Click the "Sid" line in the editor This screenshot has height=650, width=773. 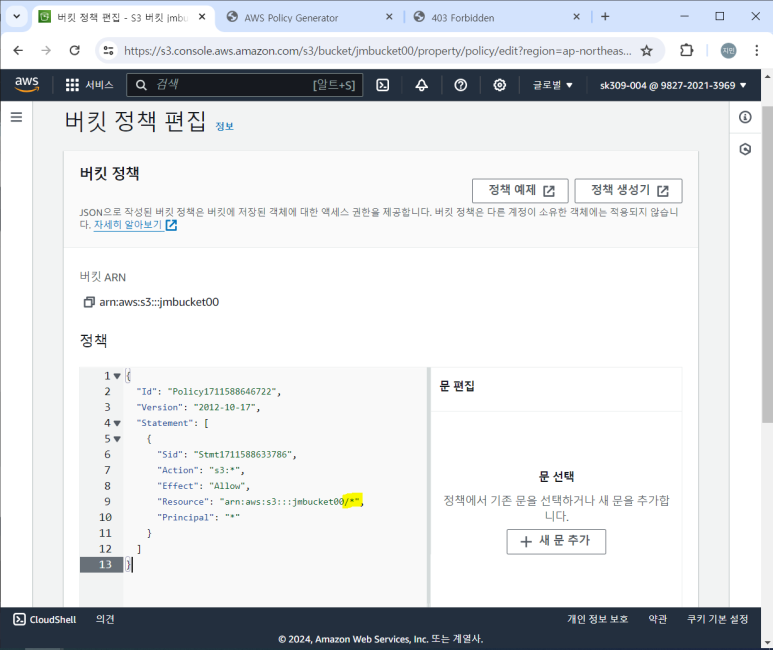coord(227,454)
